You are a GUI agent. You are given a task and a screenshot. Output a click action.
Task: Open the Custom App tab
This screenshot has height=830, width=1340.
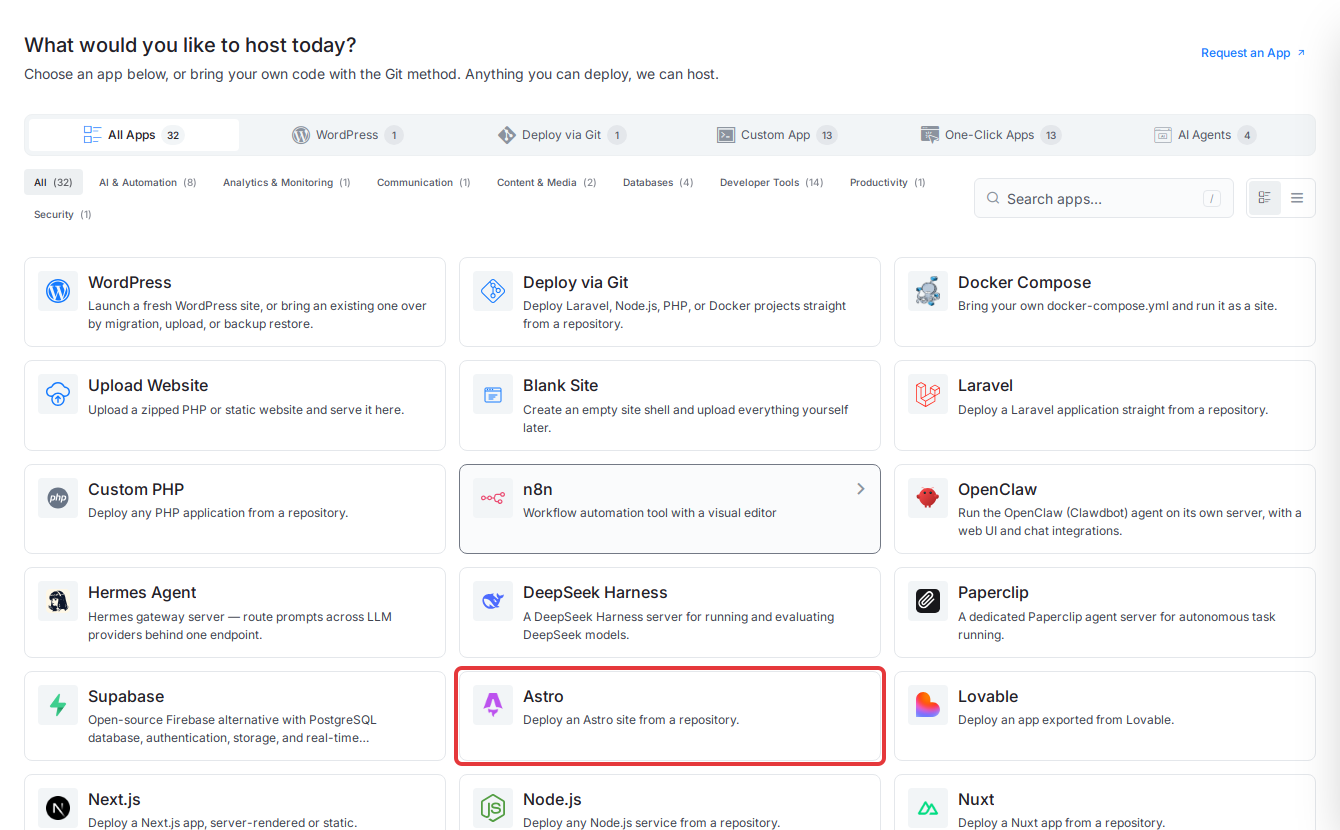(x=777, y=135)
